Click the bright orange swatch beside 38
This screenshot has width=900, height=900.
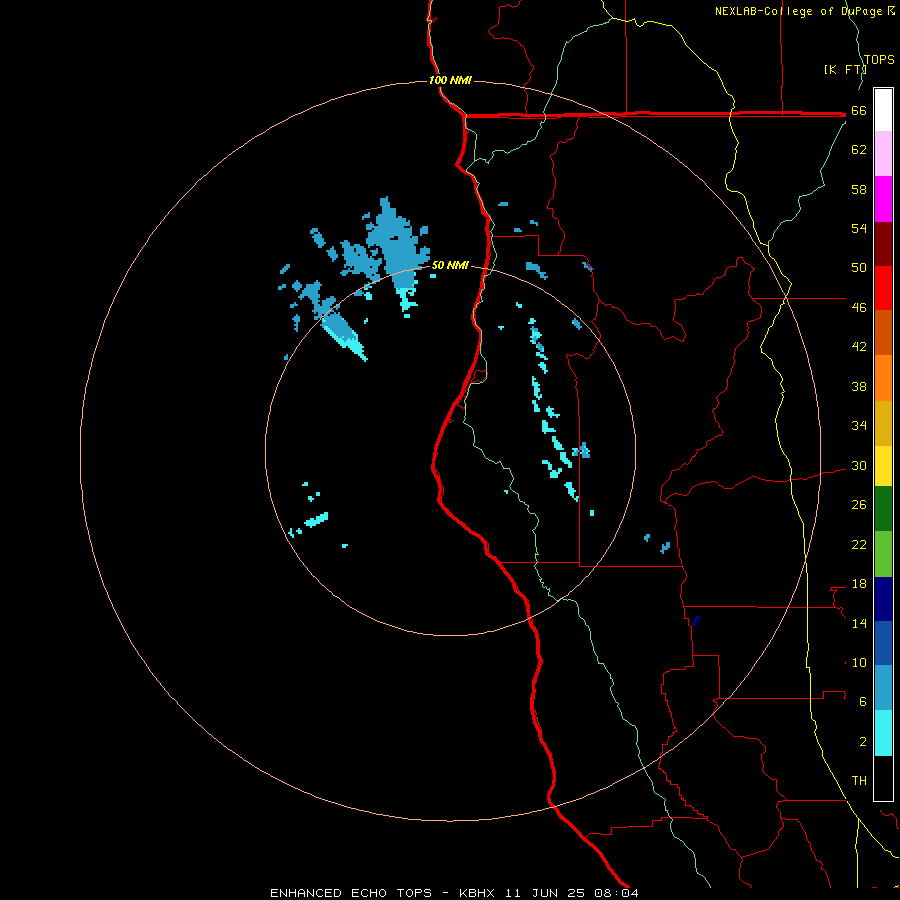pyautogui.click(x=883, y=378)
